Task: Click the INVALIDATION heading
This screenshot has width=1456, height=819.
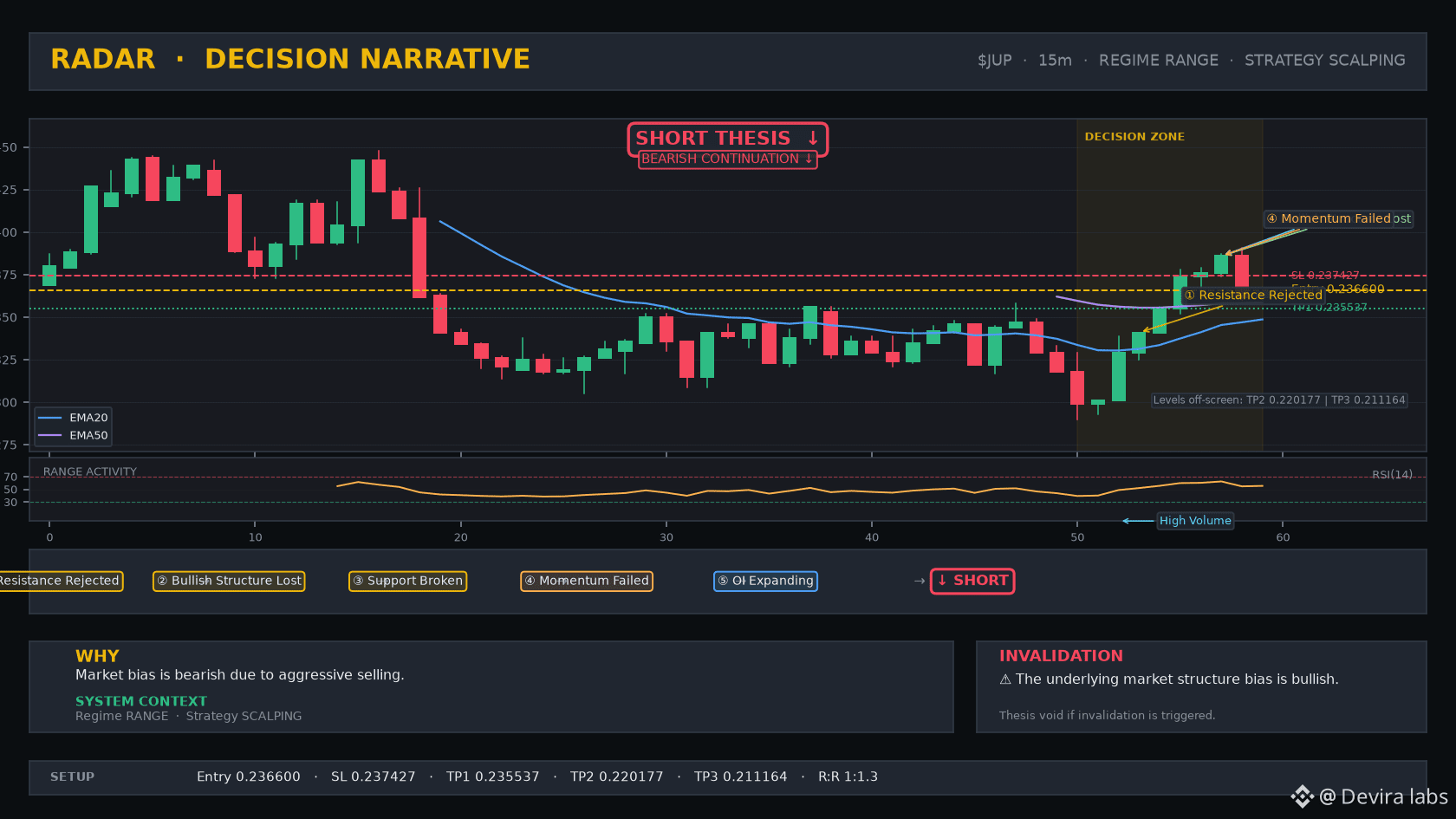Action: click(1061, 656)
